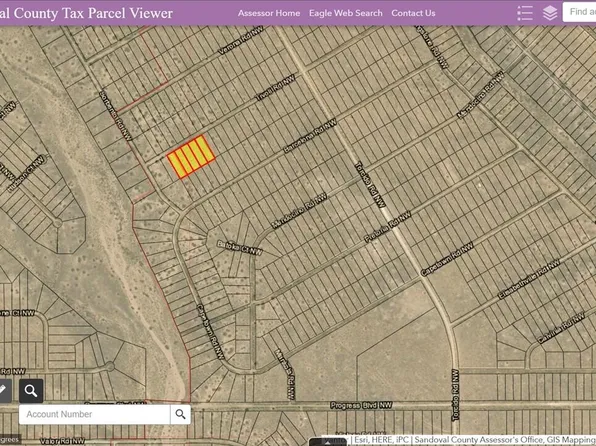This screenshot has width=596, height=446.
Task: Click the Tivoli Rd NW label
Action: click(x=276, y=87)
